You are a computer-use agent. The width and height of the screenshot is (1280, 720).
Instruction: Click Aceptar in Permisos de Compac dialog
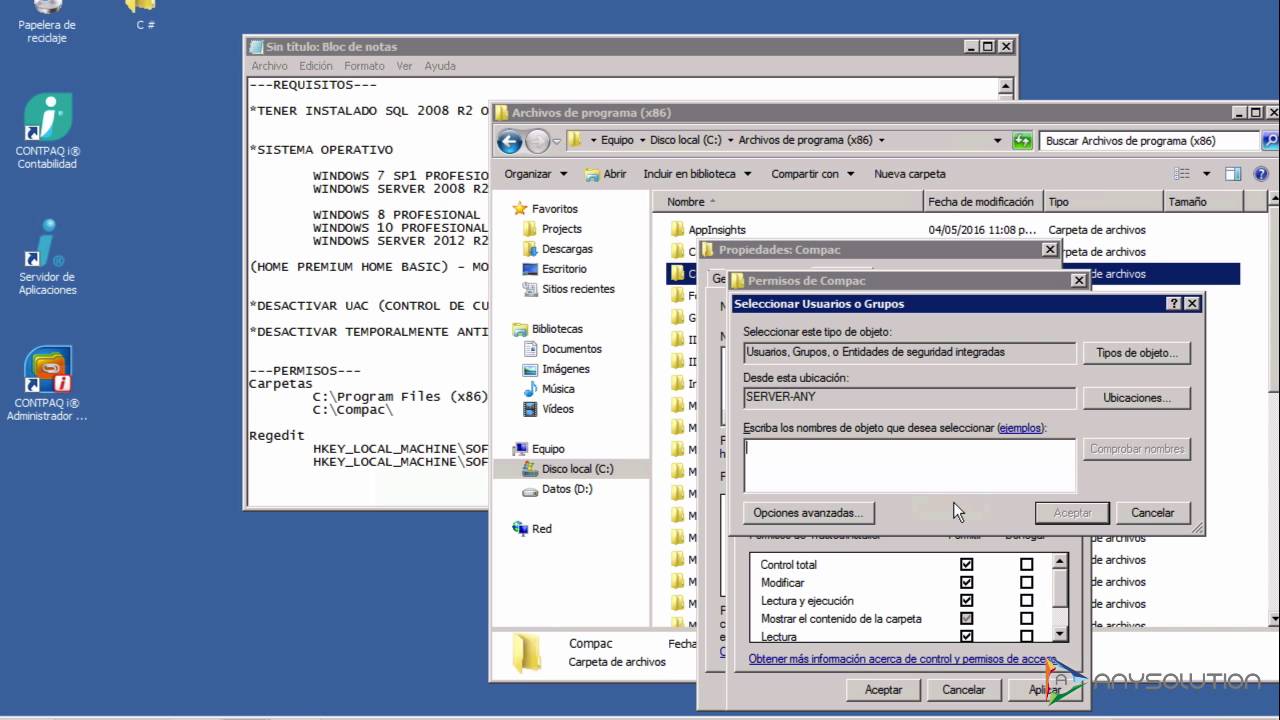(883, 690)
